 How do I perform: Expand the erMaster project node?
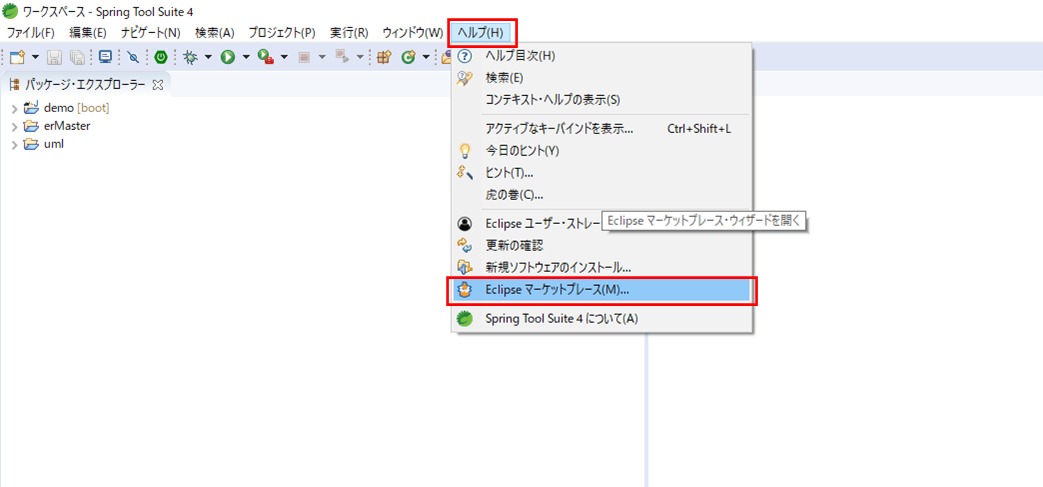(x=14, y=126)
